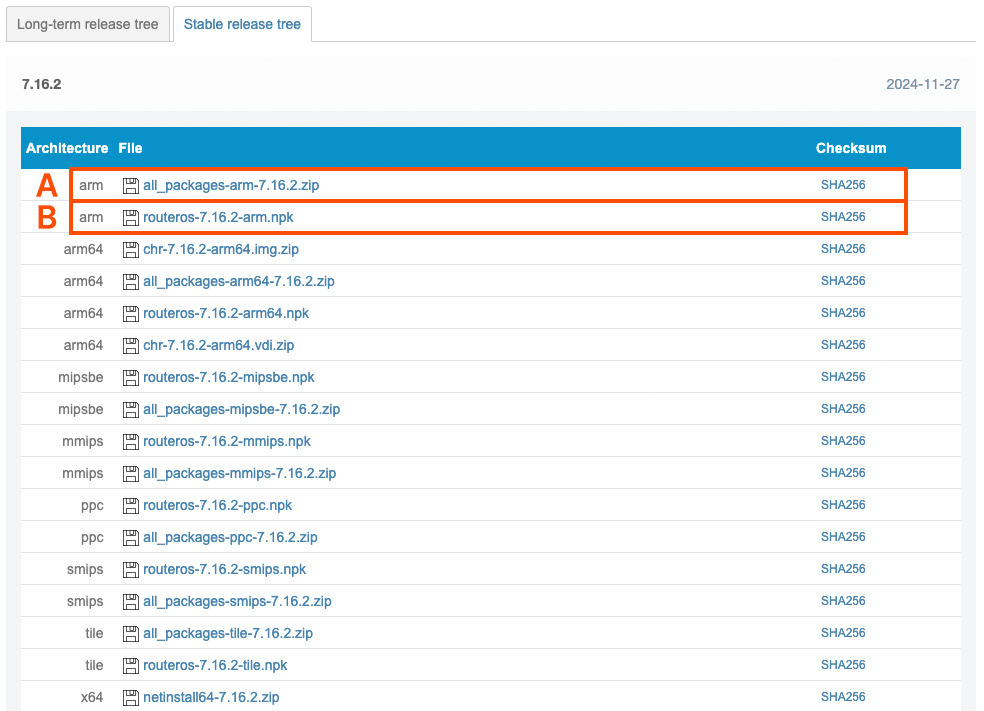Click the save icon next to chr-7.16.2-arm64.img.zip
This screenshot has width=984, height=711.
[x=131, y=250]
